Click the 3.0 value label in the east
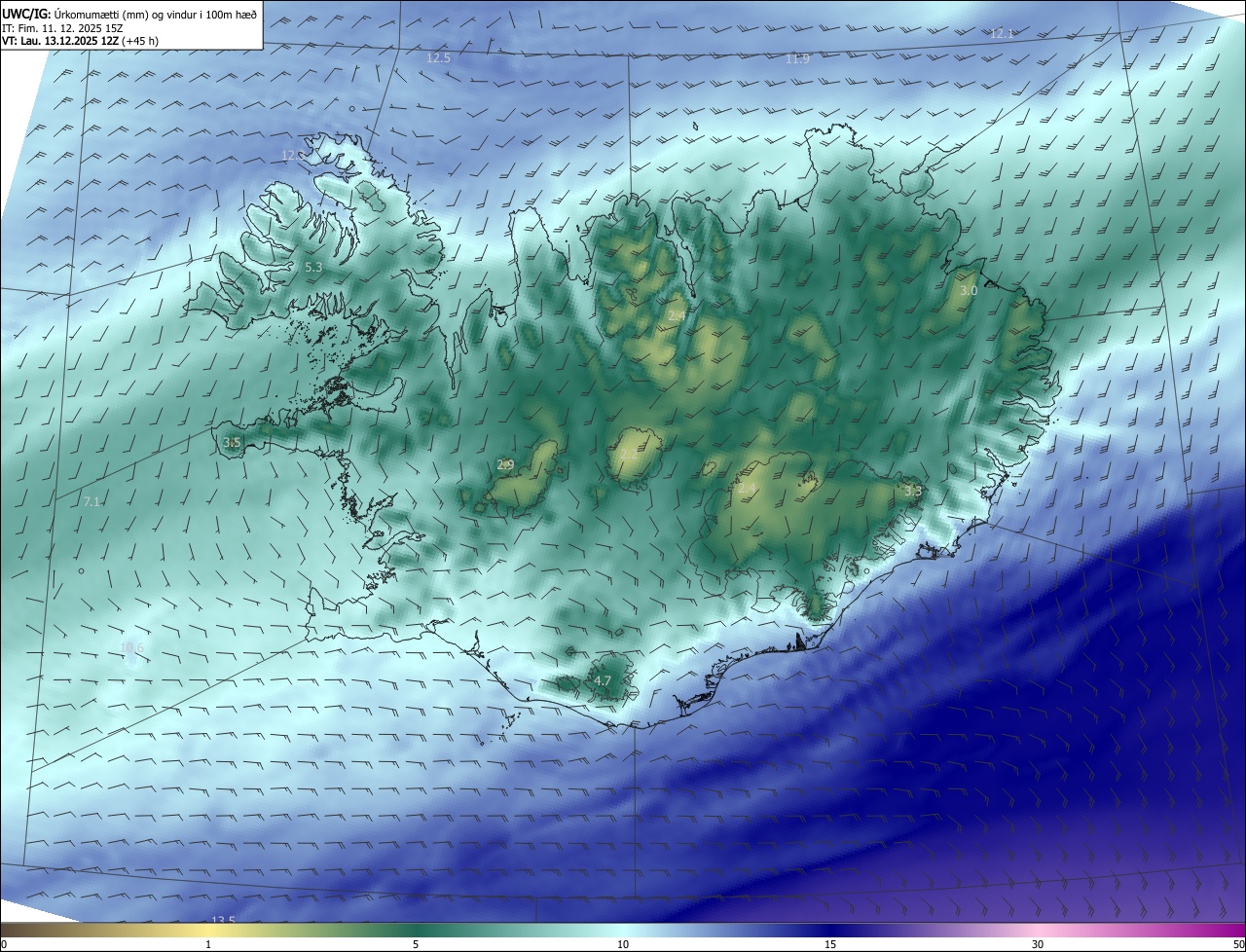The width and height of the screenshot is (1246, 952). pos(969,291)
